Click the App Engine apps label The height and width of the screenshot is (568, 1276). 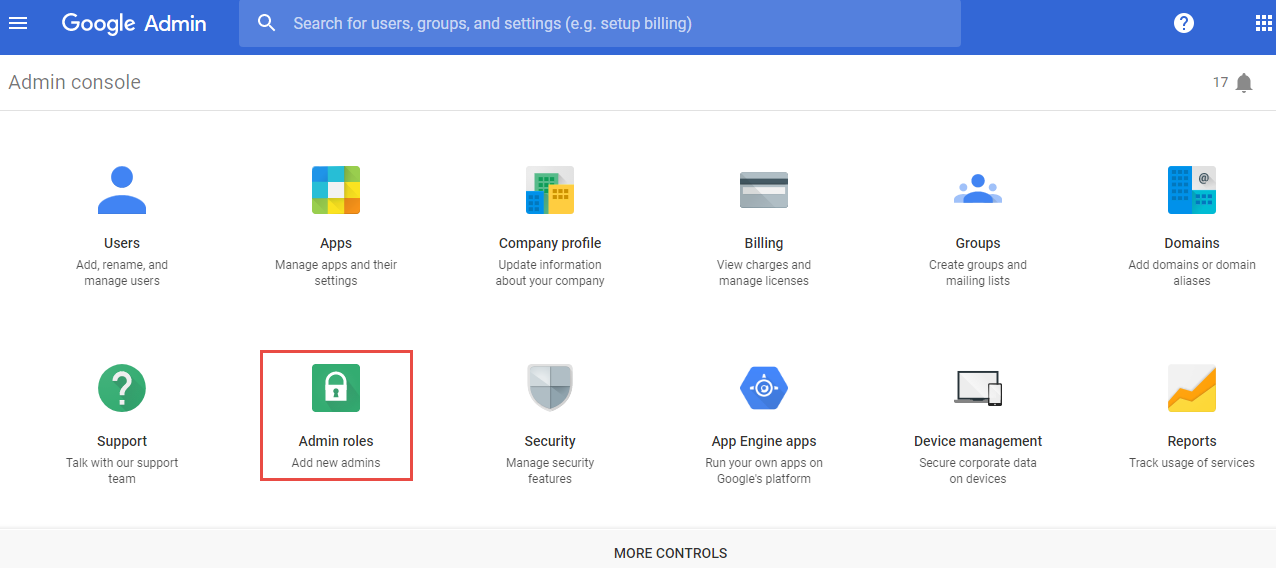tap(764, 441)
